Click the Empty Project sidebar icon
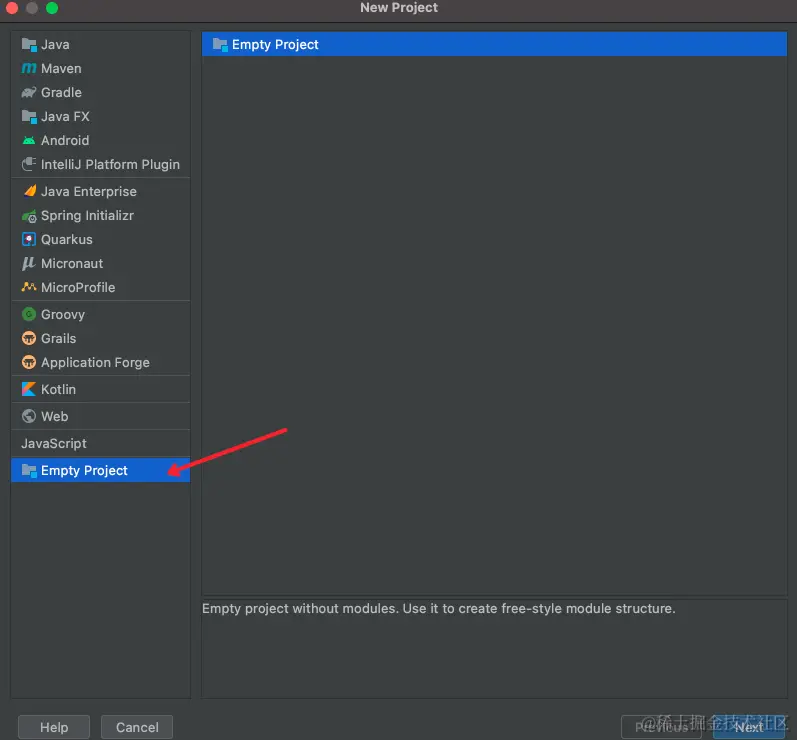This screenshot has height=740, width=797. [x=29, y=471]
